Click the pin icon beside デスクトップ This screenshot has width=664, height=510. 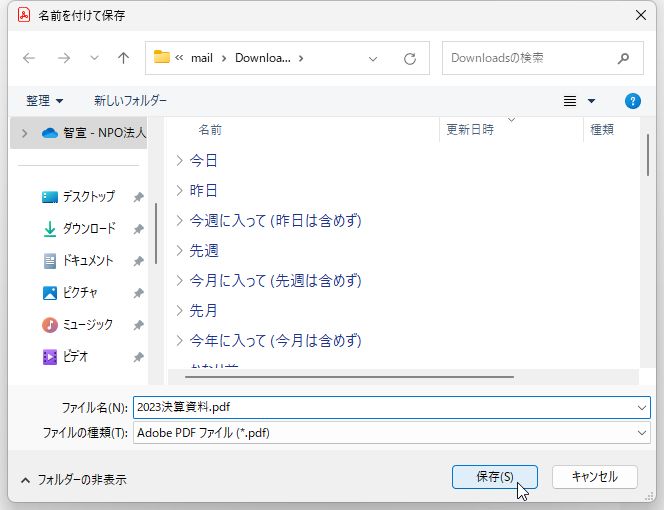pos(138,197)
